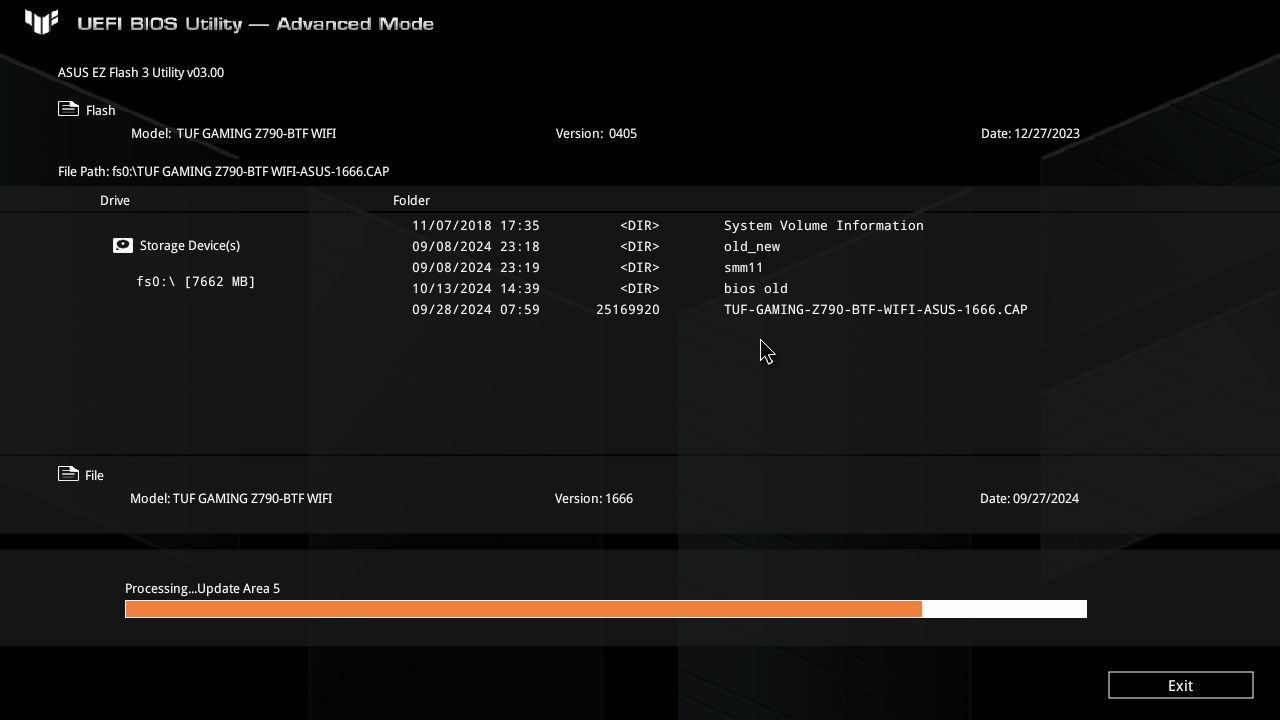Click the 09/28/2024 07:59 timestamp
The width and height of the screenshot is (1280, 720).
click(x=476, y=309)
